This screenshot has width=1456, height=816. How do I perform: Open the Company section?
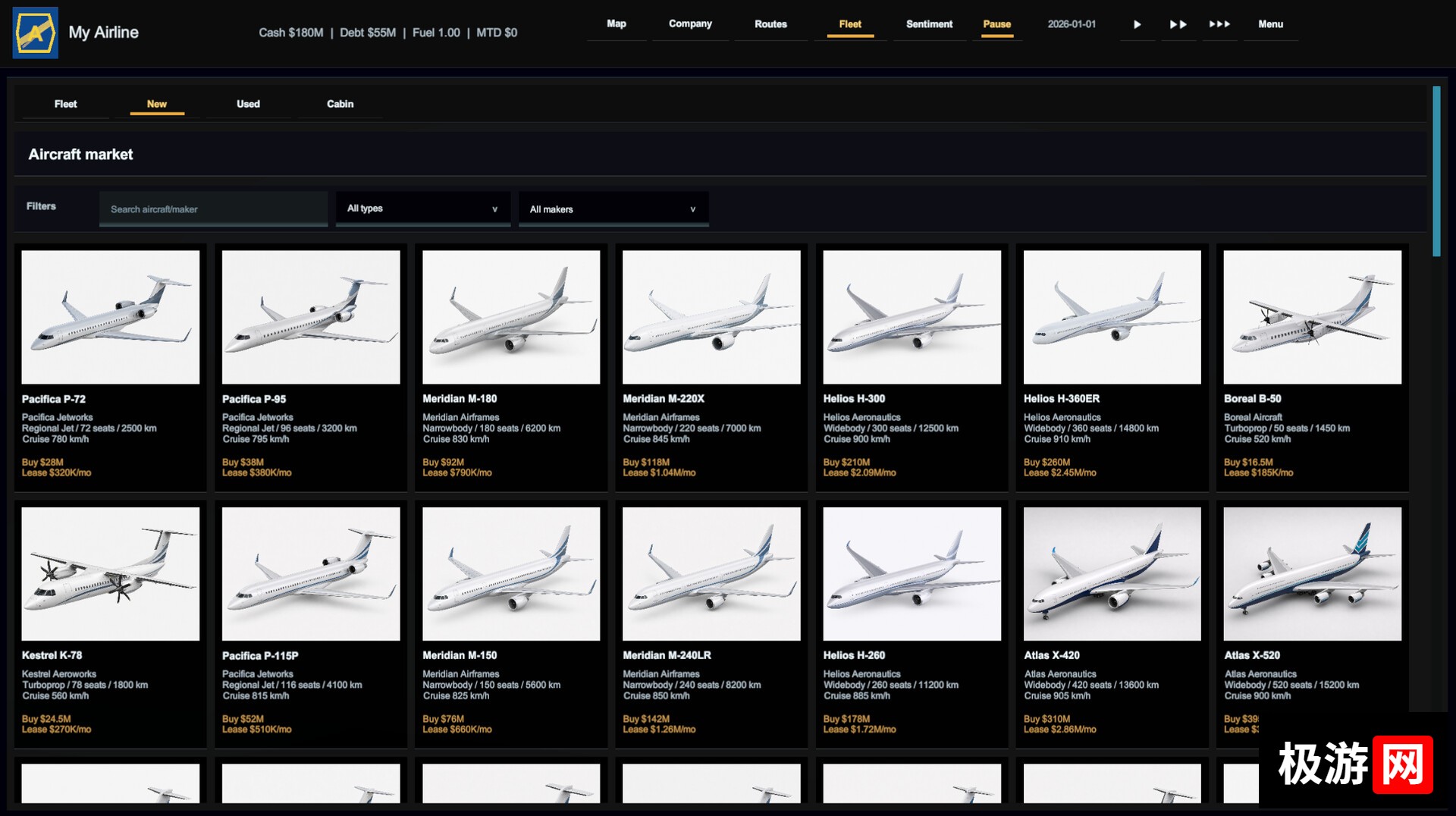pos(690,24)
